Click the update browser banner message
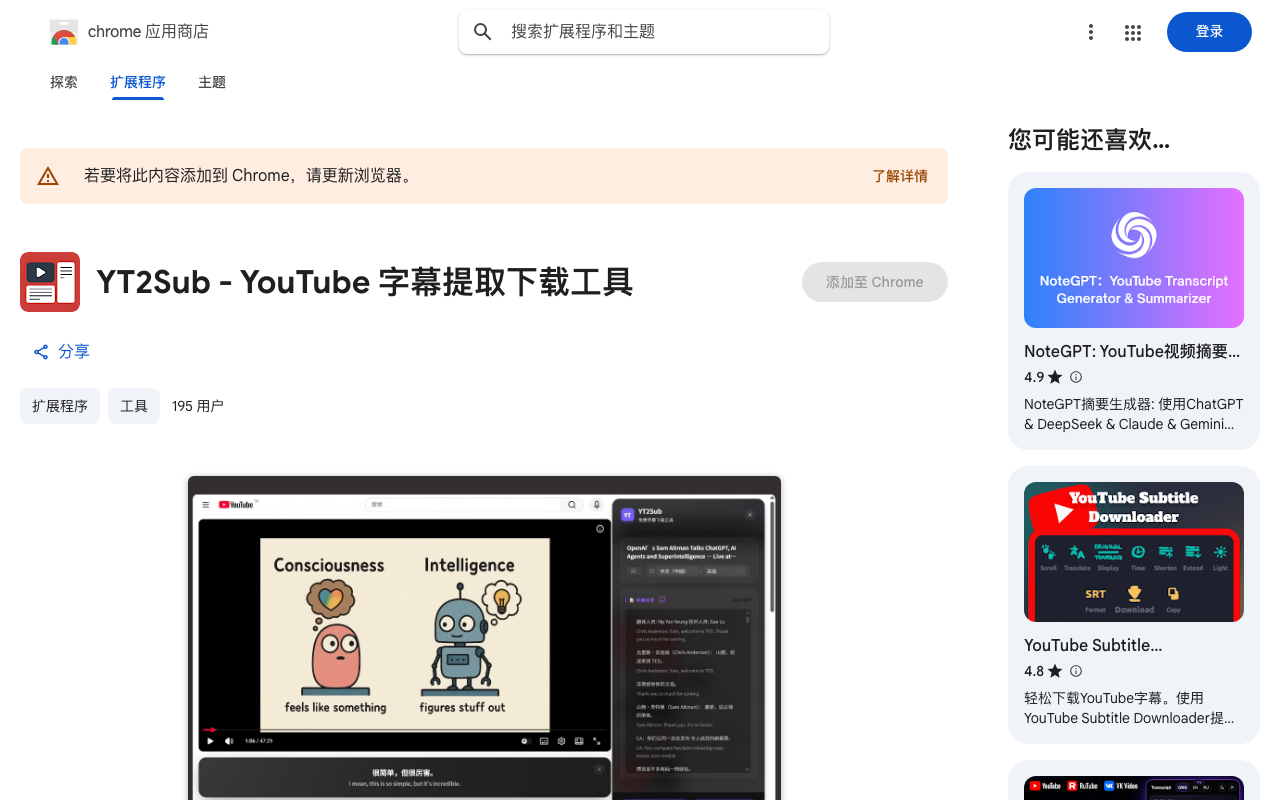 click(x=248, y=176)
